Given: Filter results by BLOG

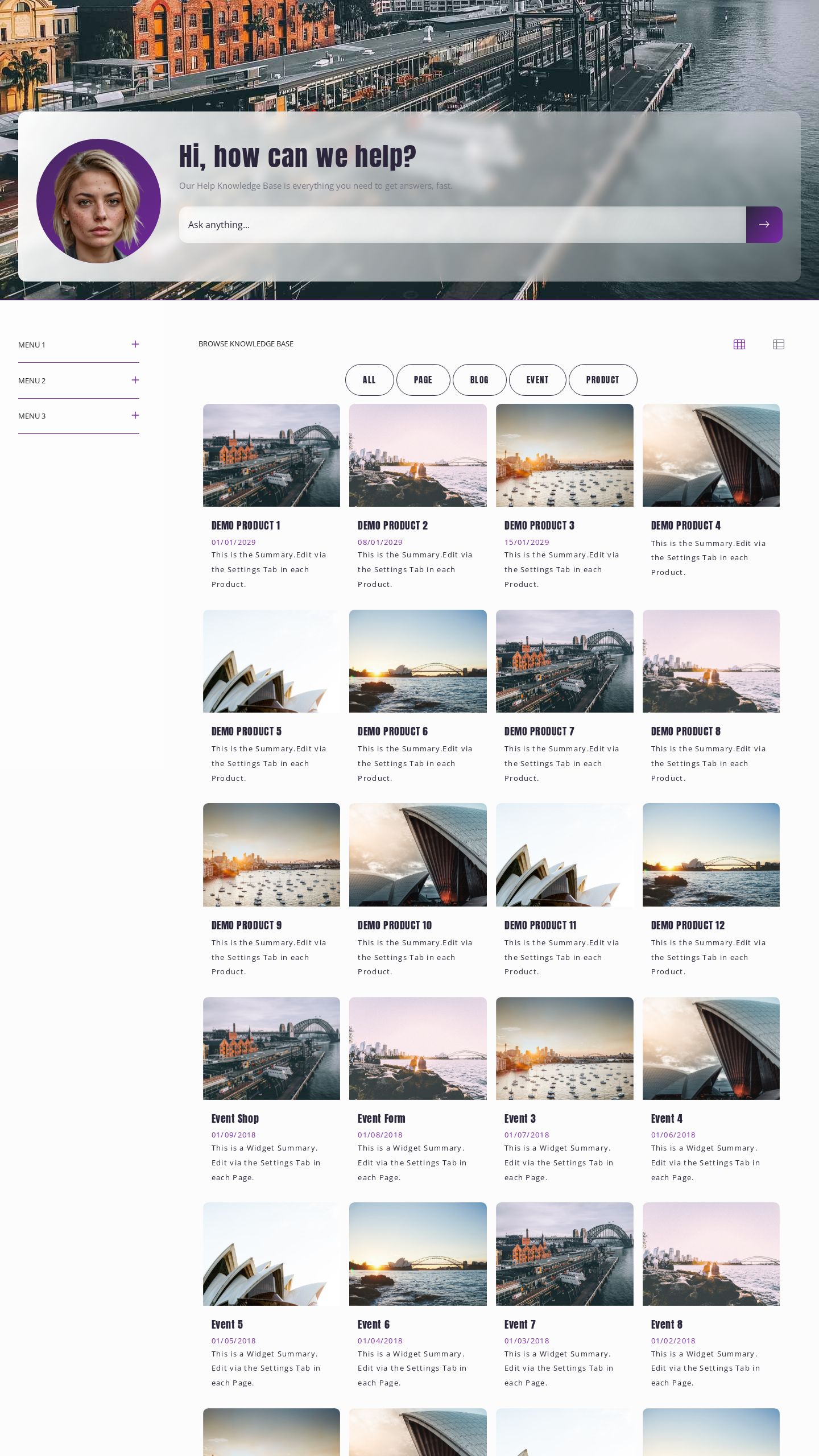Looking at the screenshot, I should click(x=479, y=380).
